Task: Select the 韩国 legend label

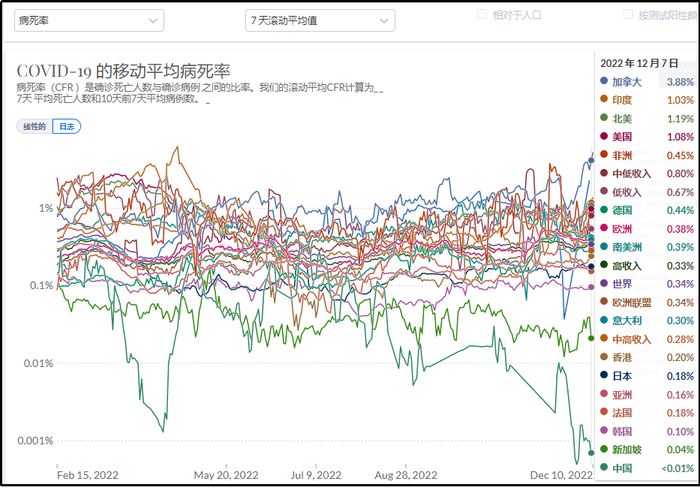Action: click(622, 431)
